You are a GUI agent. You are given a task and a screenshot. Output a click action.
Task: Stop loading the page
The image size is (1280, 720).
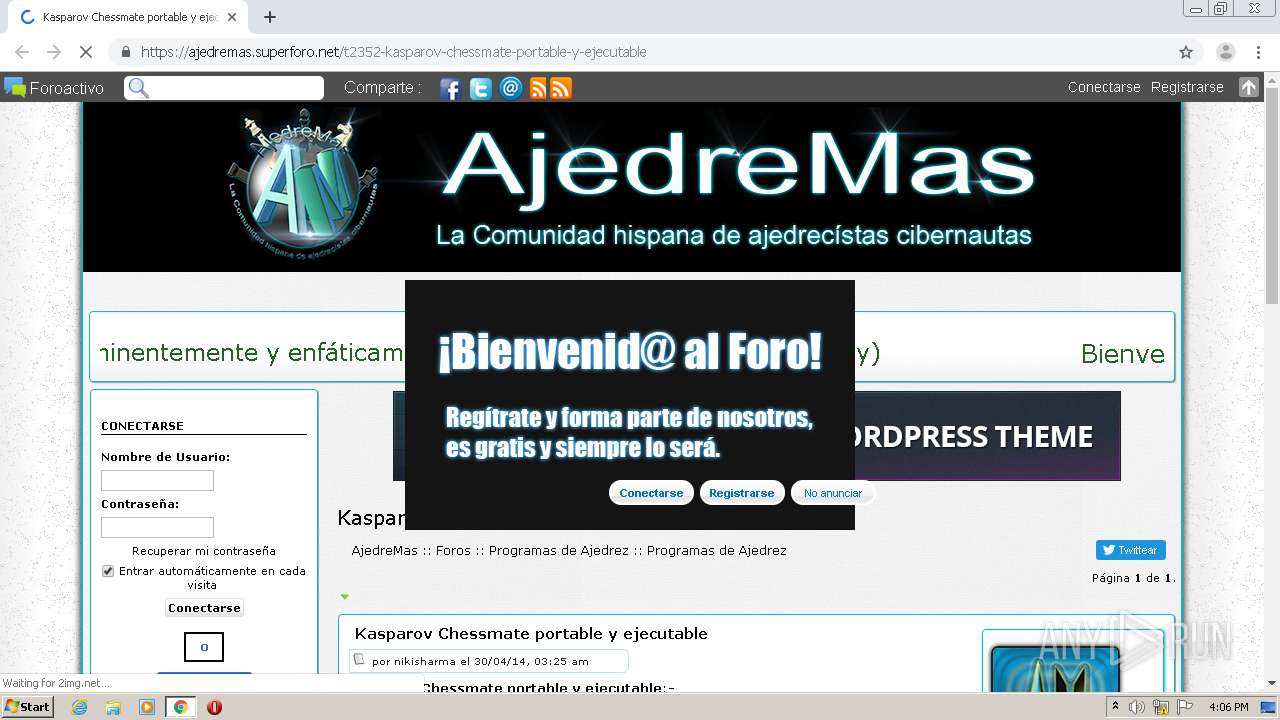click(86, 52)
